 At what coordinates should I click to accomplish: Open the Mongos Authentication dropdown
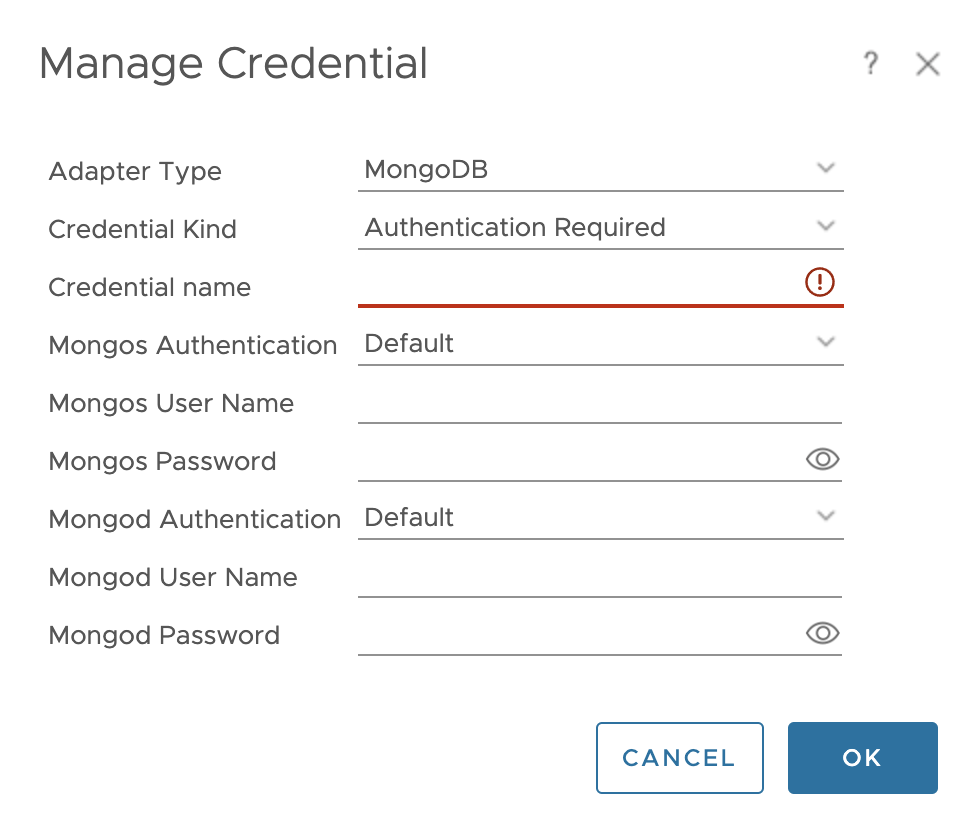tap(600, 343)
